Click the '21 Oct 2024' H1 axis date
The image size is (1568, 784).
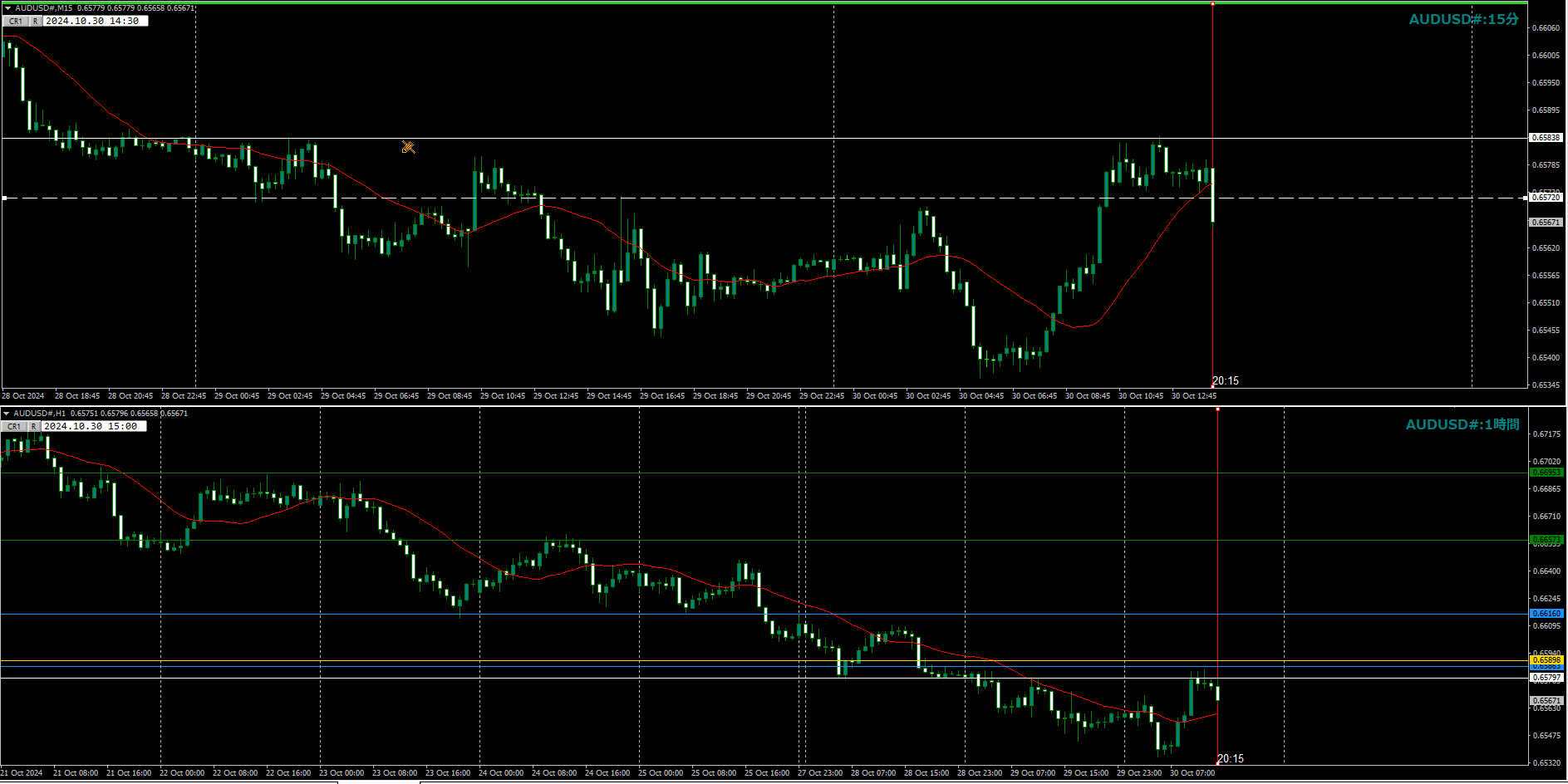click(x=22, y=773)
